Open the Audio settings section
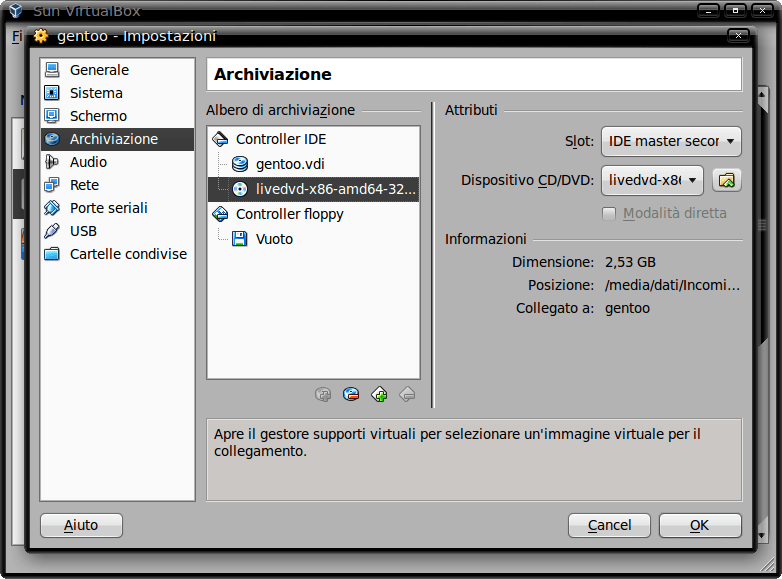The height and width of the screenshot is (579, 782). (88, 162)
